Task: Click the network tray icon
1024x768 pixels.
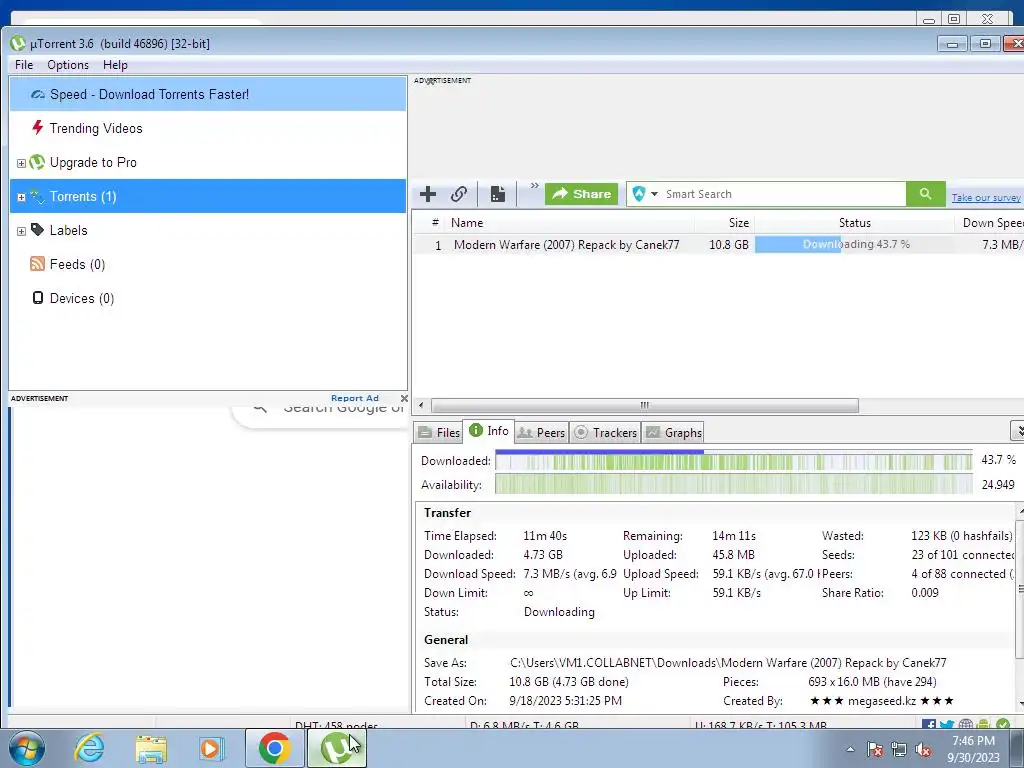Action: 899,750
